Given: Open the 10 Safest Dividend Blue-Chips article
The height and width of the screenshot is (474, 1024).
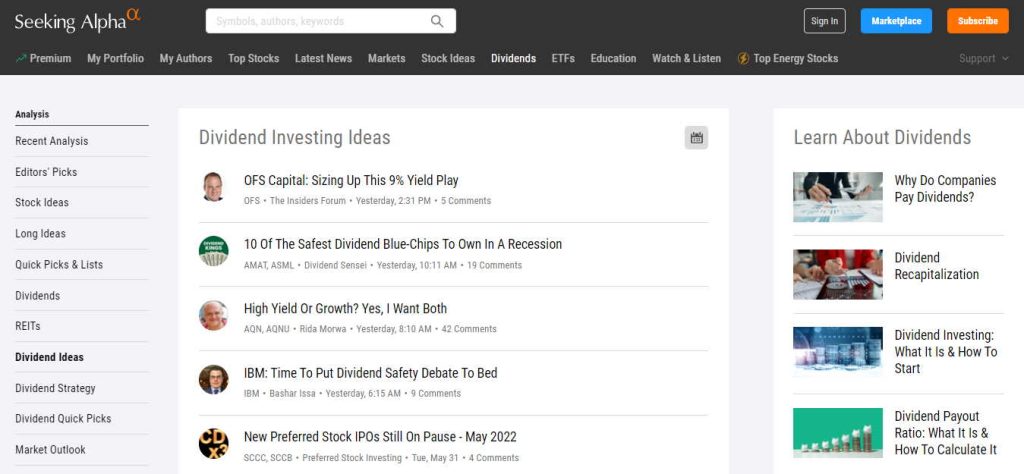Looking at the screenshot, I should (403, 244).
